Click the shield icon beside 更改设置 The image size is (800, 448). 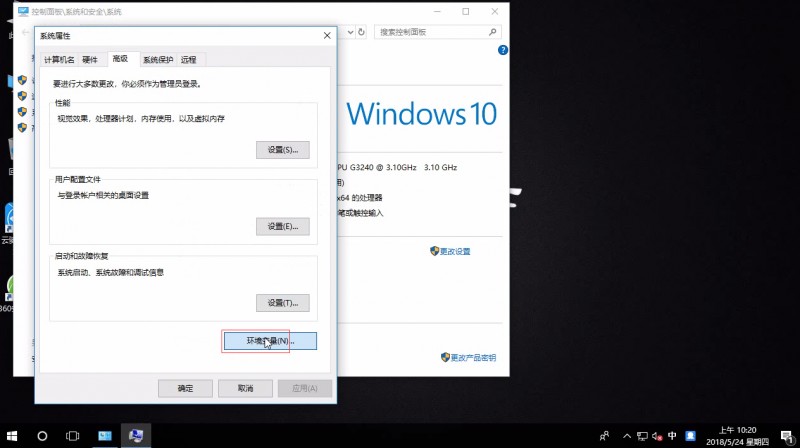435,251
